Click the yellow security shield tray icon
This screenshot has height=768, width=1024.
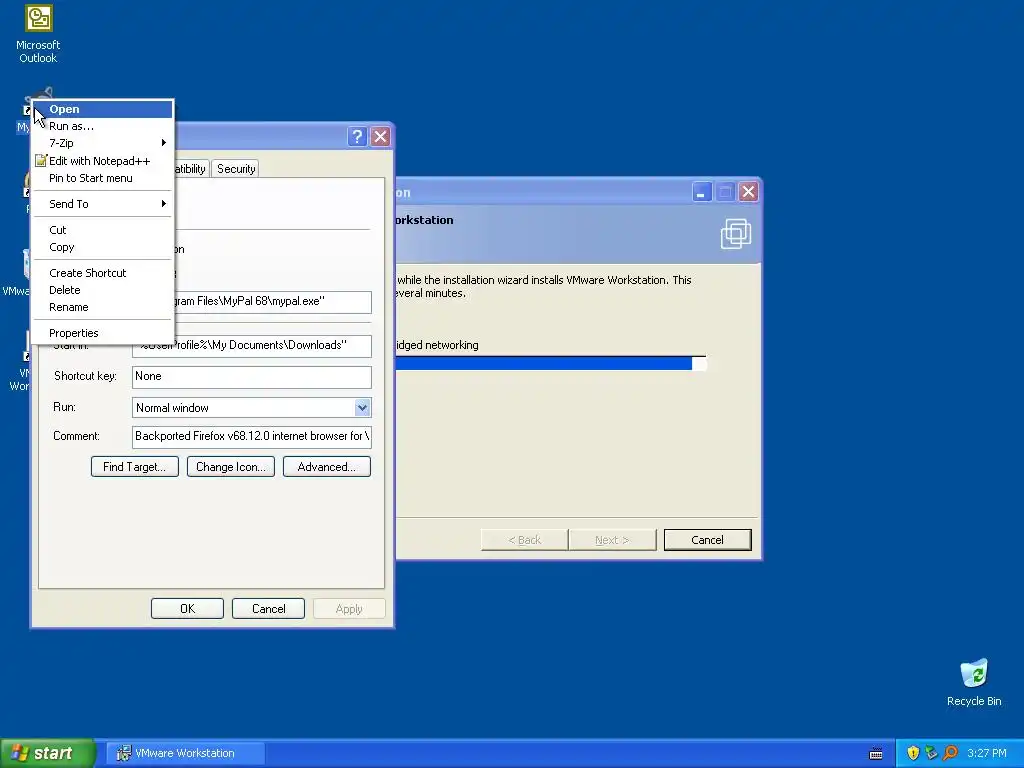tap(913, 753)
